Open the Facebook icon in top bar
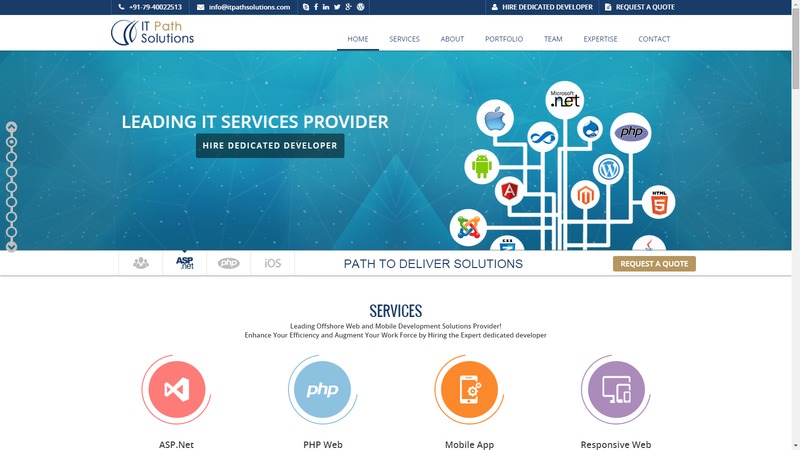 pos(316,7)
